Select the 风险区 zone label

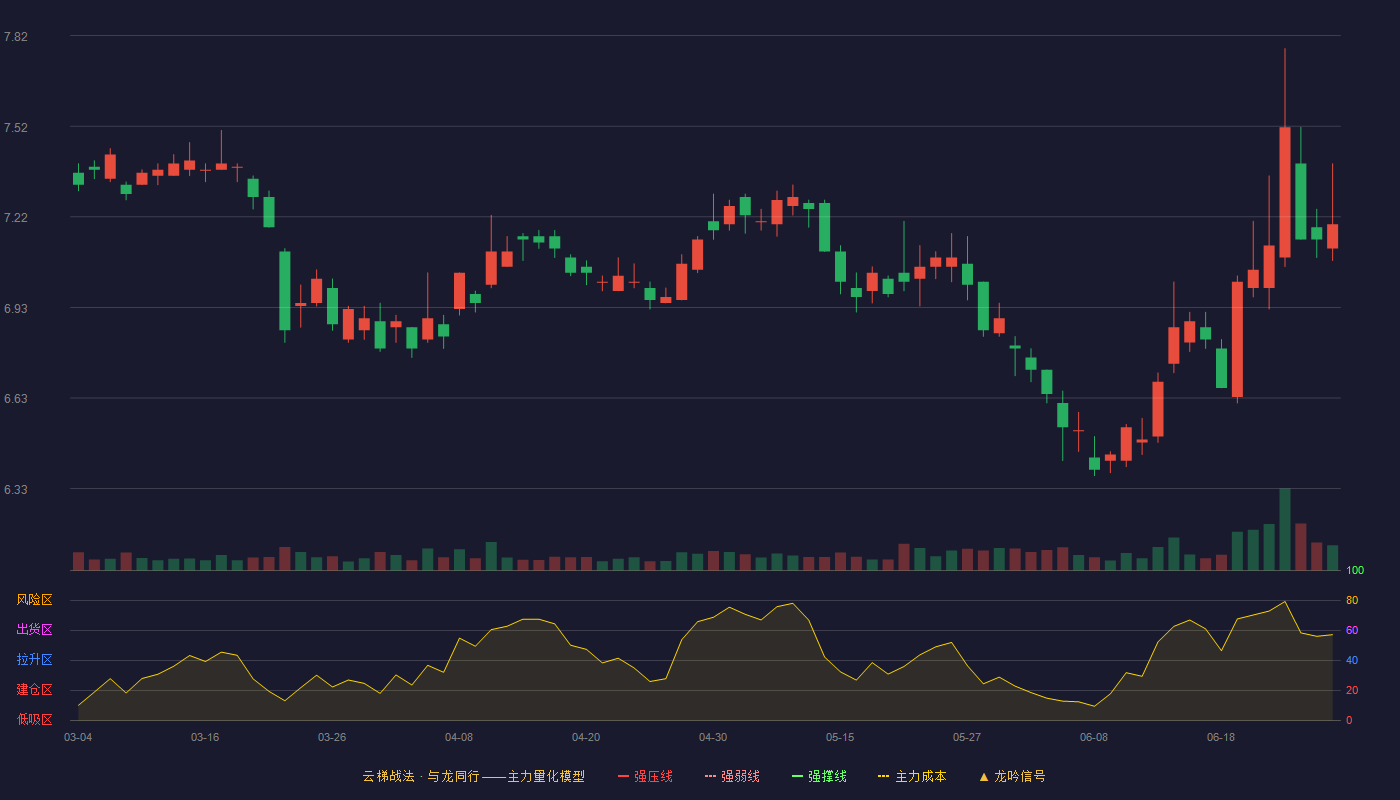(34, 600)
